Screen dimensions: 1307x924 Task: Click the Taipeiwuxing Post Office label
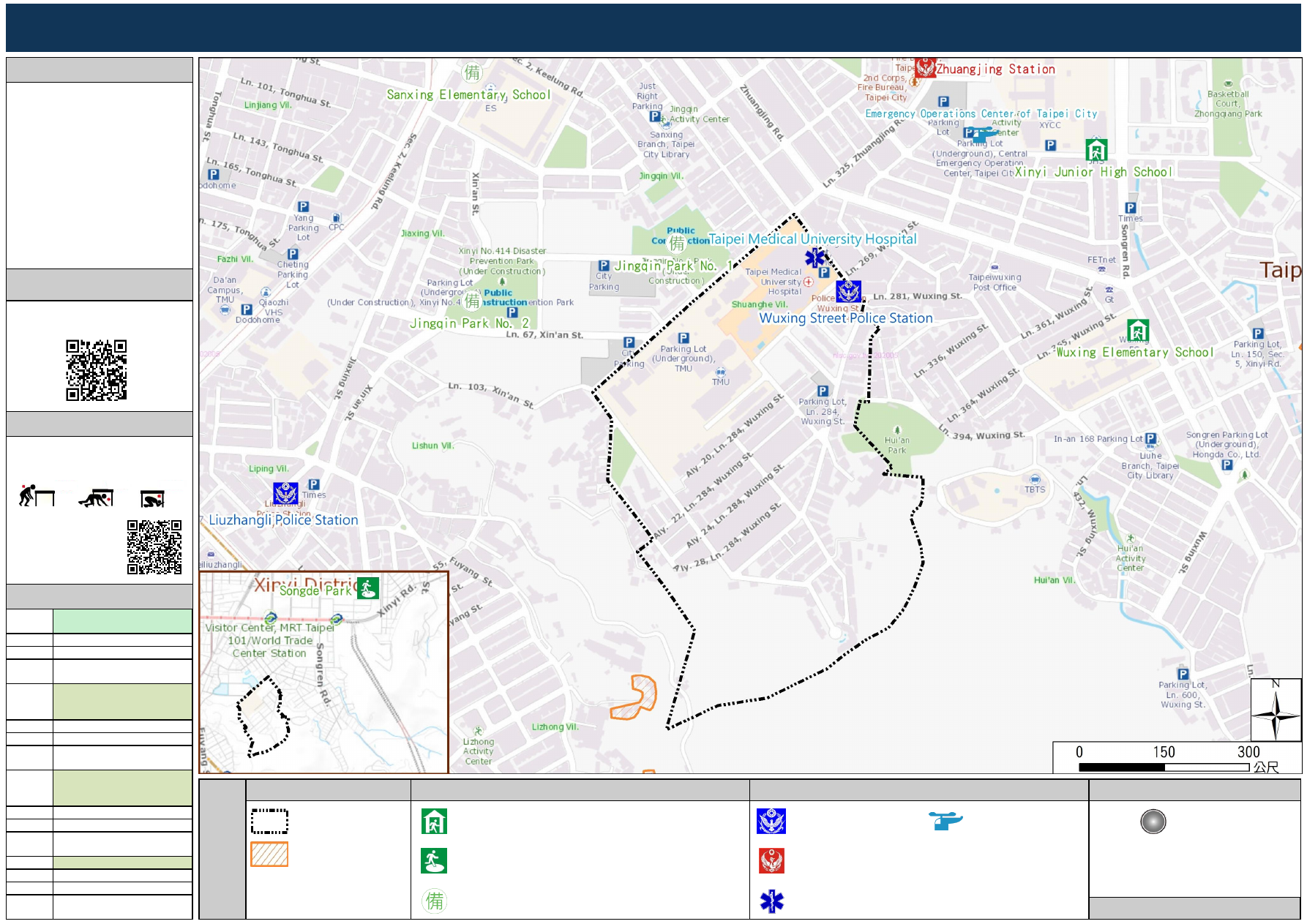pyautogui.click(x=995, y=282)
